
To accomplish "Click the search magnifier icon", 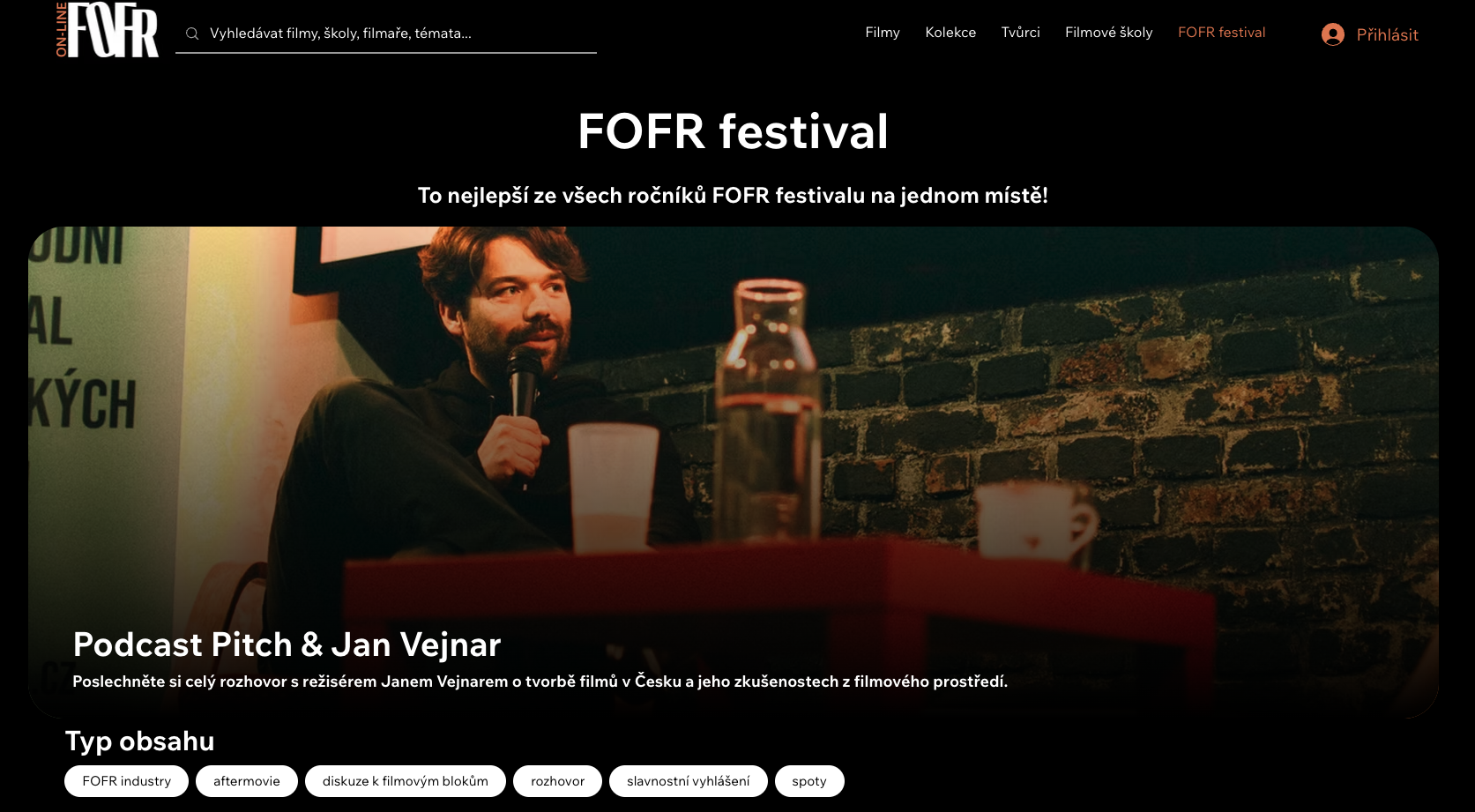I will coord(192,34).
